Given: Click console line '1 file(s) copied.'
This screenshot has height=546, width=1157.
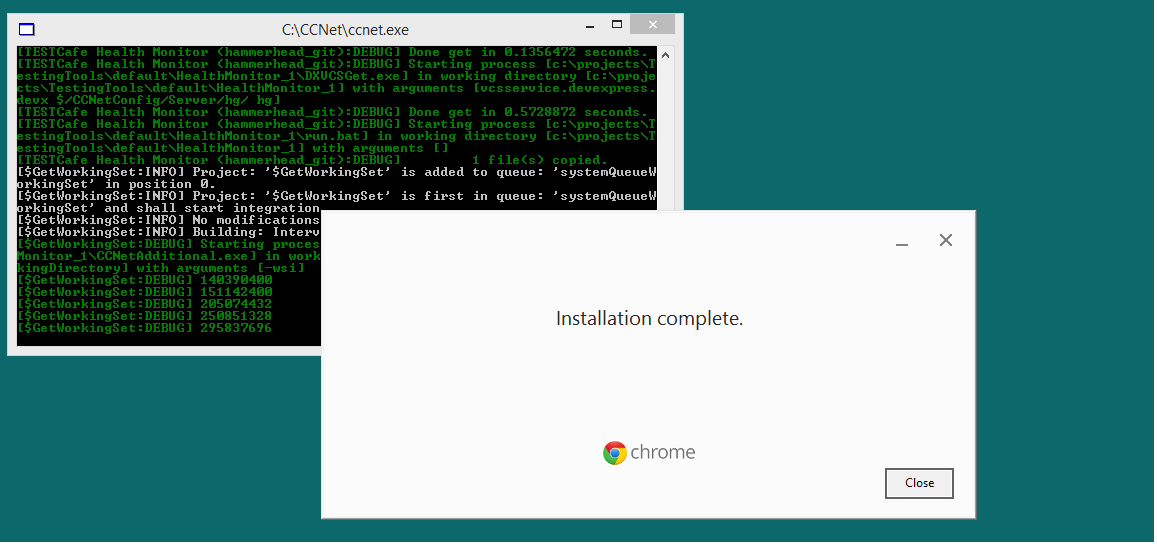Looking at the screenshot, I should point(312,159).
